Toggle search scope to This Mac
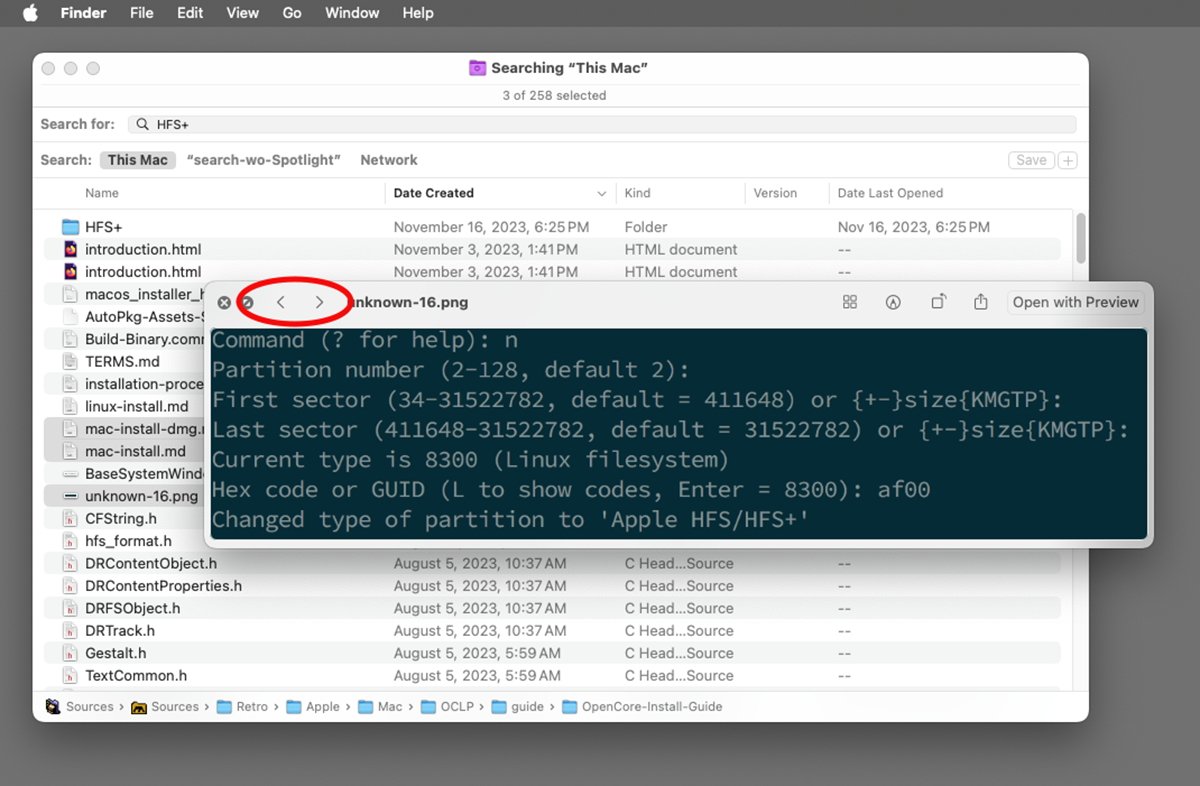This screenshot has height=786, width=1200. coord(137,160)
